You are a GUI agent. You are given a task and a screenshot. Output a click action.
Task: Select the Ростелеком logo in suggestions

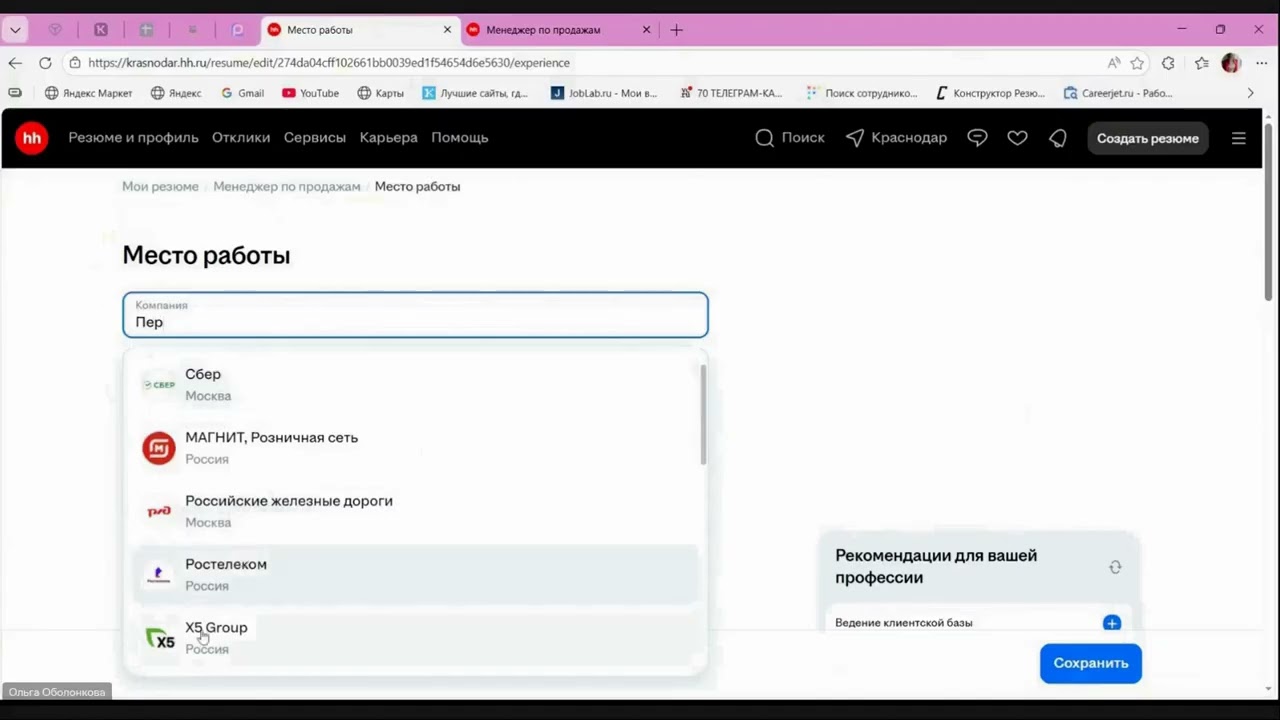click(159, 575)
